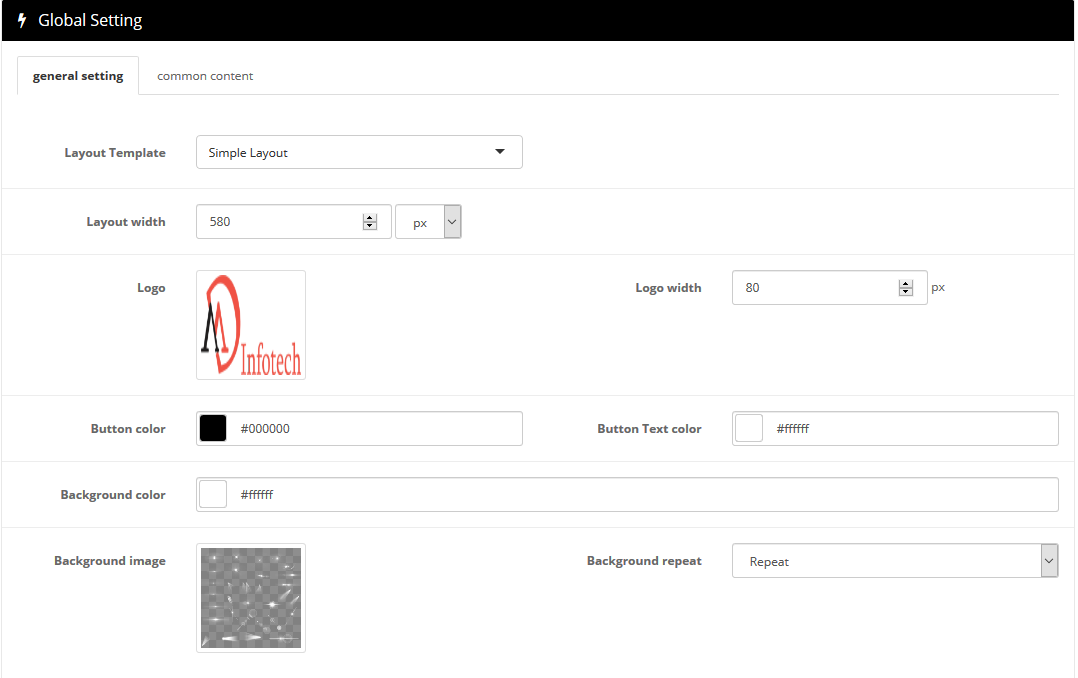Click the lightning bolt icon beside Global Setting
The height and width of the screenshot is (678, 1078).
click(22, 21)
